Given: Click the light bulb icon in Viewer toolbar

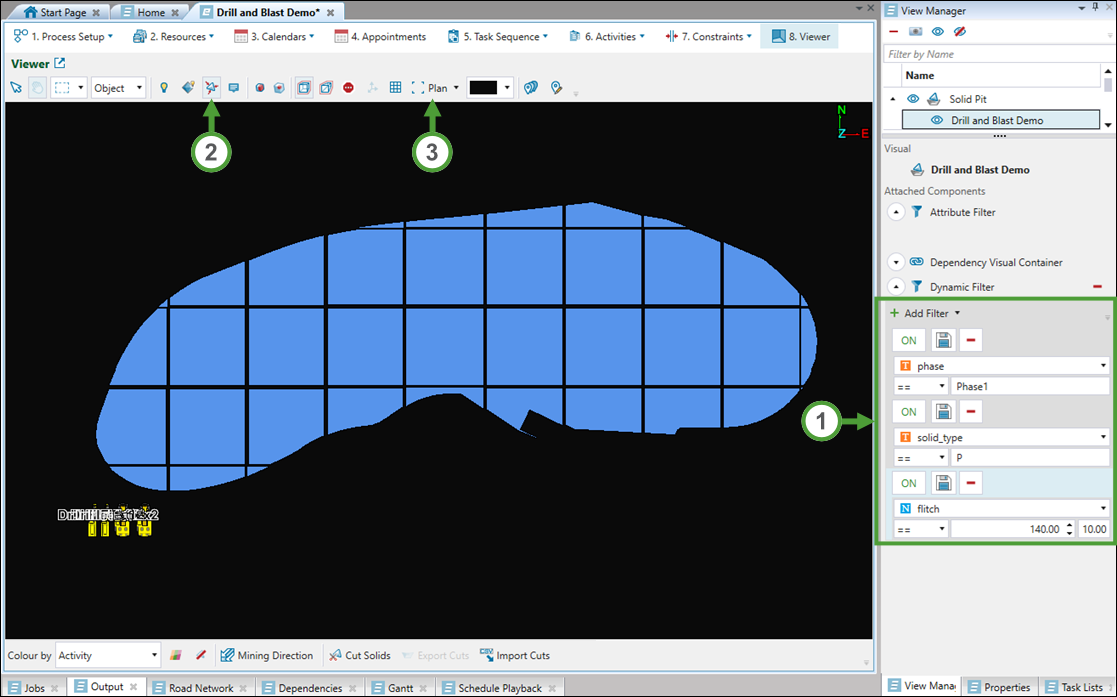Looking at the screenshot, I should (x=164, y=88).
